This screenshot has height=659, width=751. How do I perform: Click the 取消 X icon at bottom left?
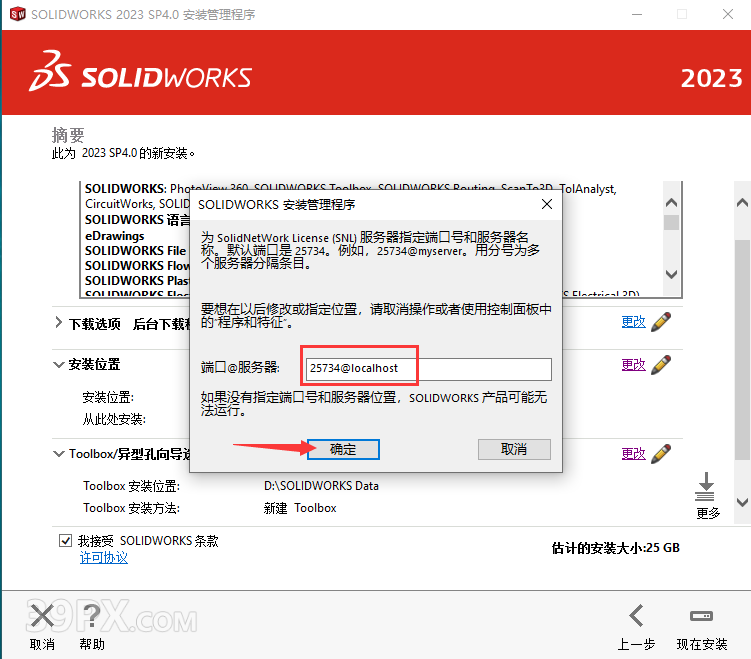click(41, 616)
